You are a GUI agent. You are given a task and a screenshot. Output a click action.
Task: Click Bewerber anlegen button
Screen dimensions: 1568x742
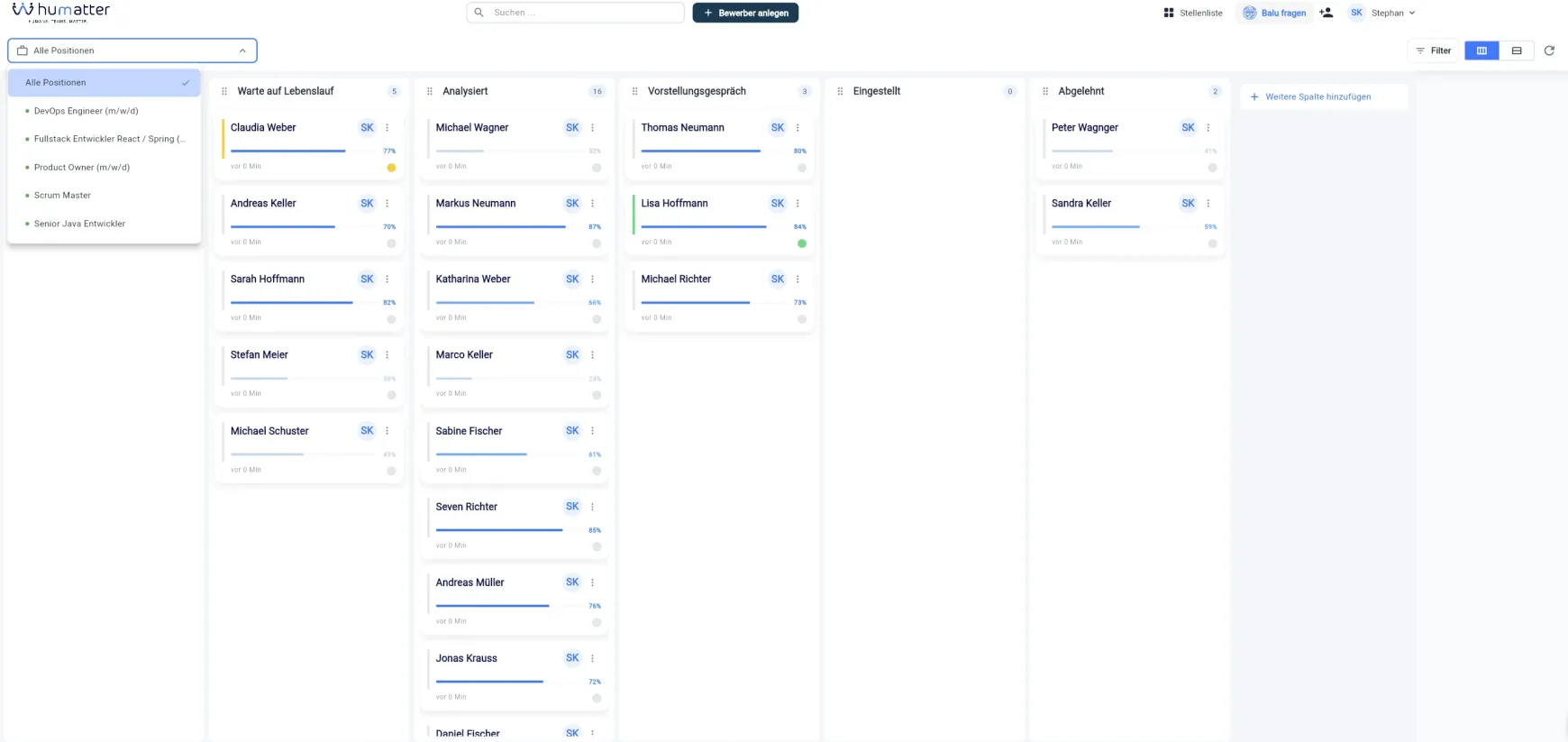745,13
